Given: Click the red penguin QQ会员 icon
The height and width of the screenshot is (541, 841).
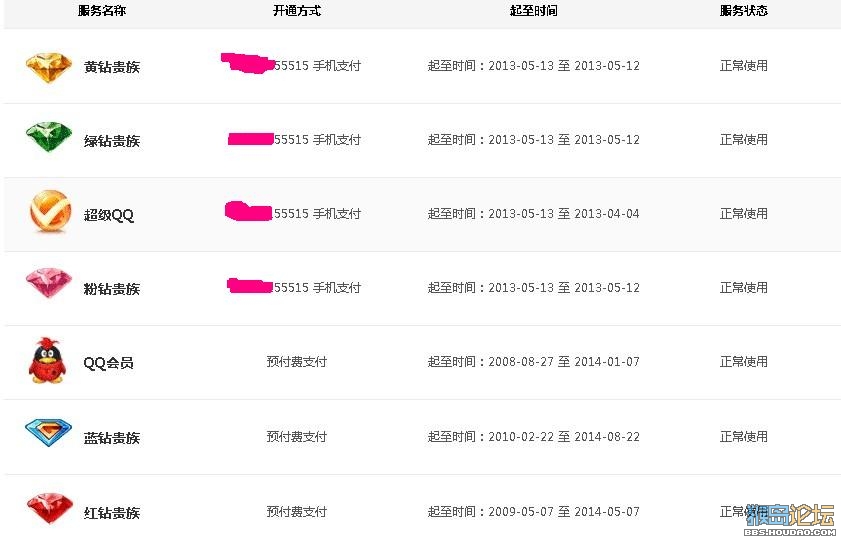Looking at the screenshot, I should tap(48, 360).
